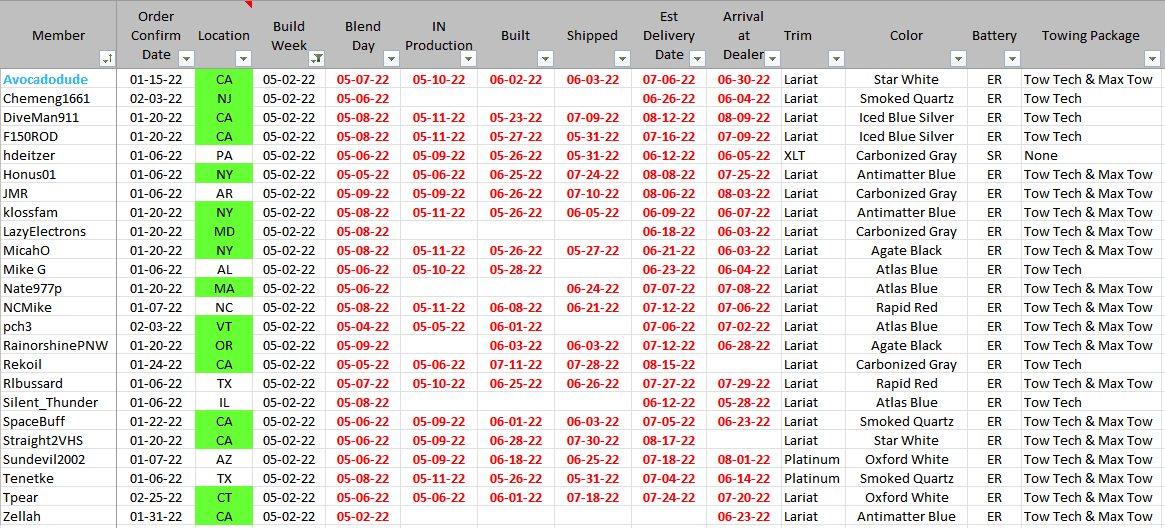
Task: Select the green CA cell in Avocadodude's row
Action: 224,79
